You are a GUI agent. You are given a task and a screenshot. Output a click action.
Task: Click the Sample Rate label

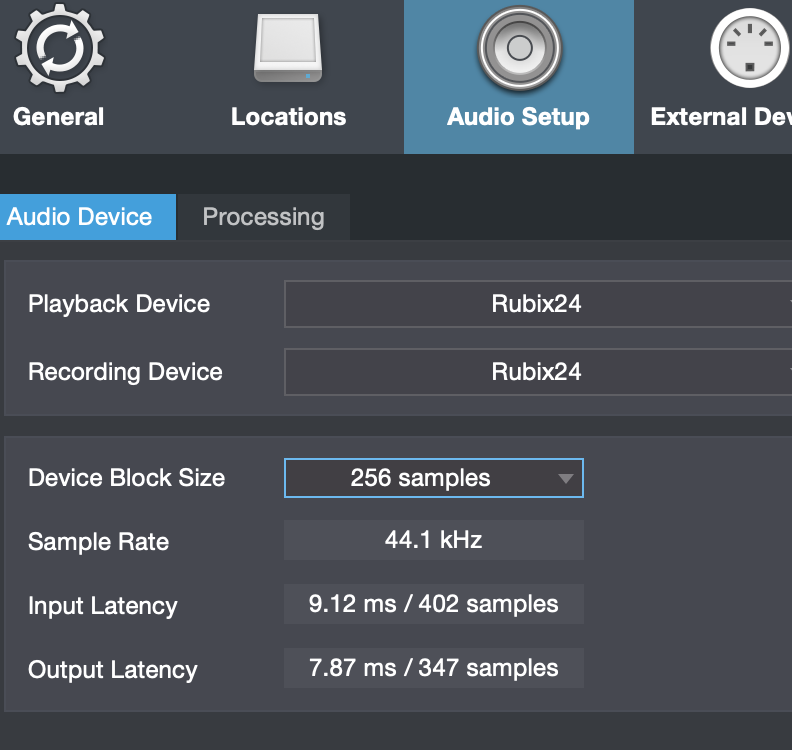pyautogui.click(x=98, y=541)
